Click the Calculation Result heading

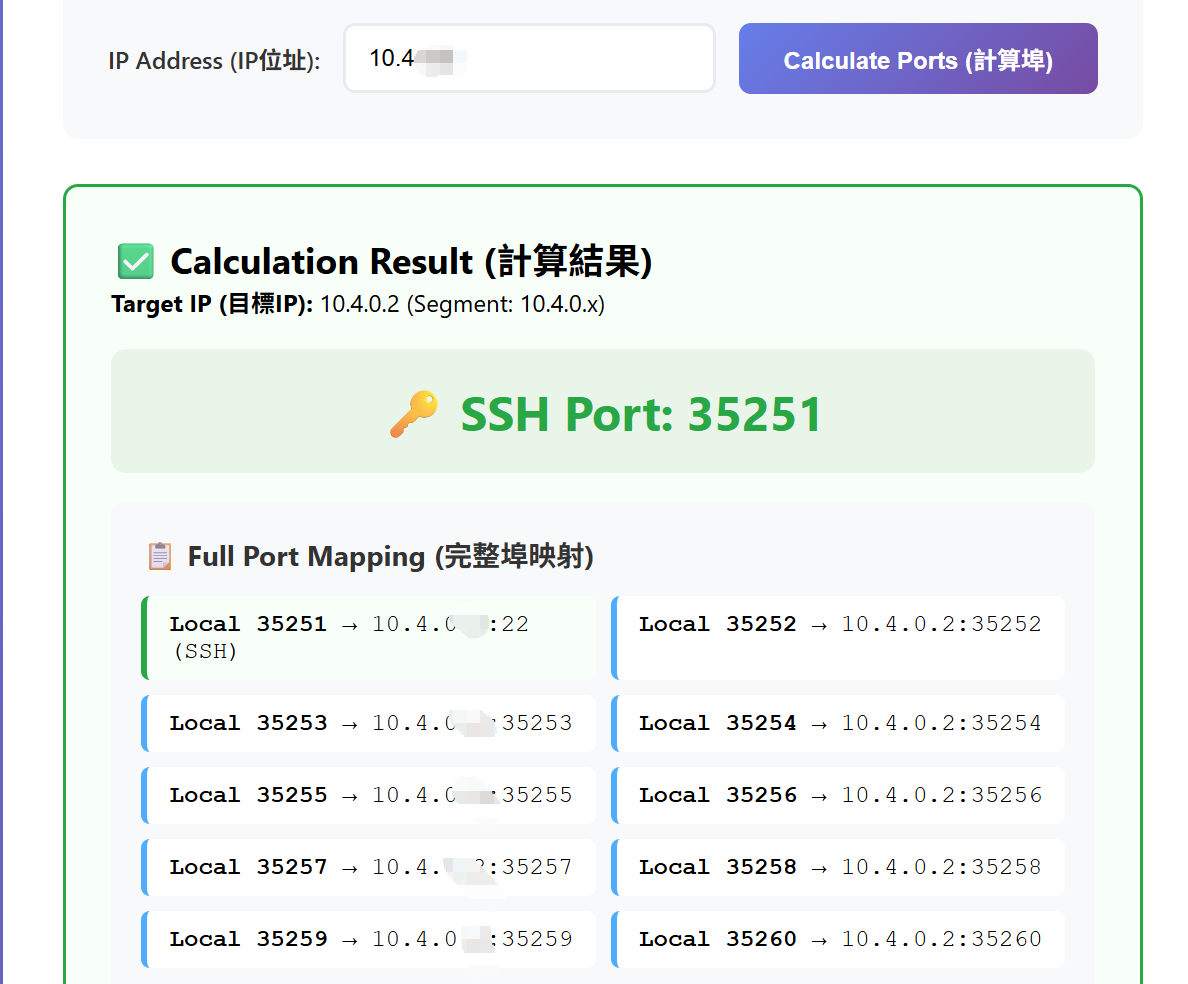411,262
